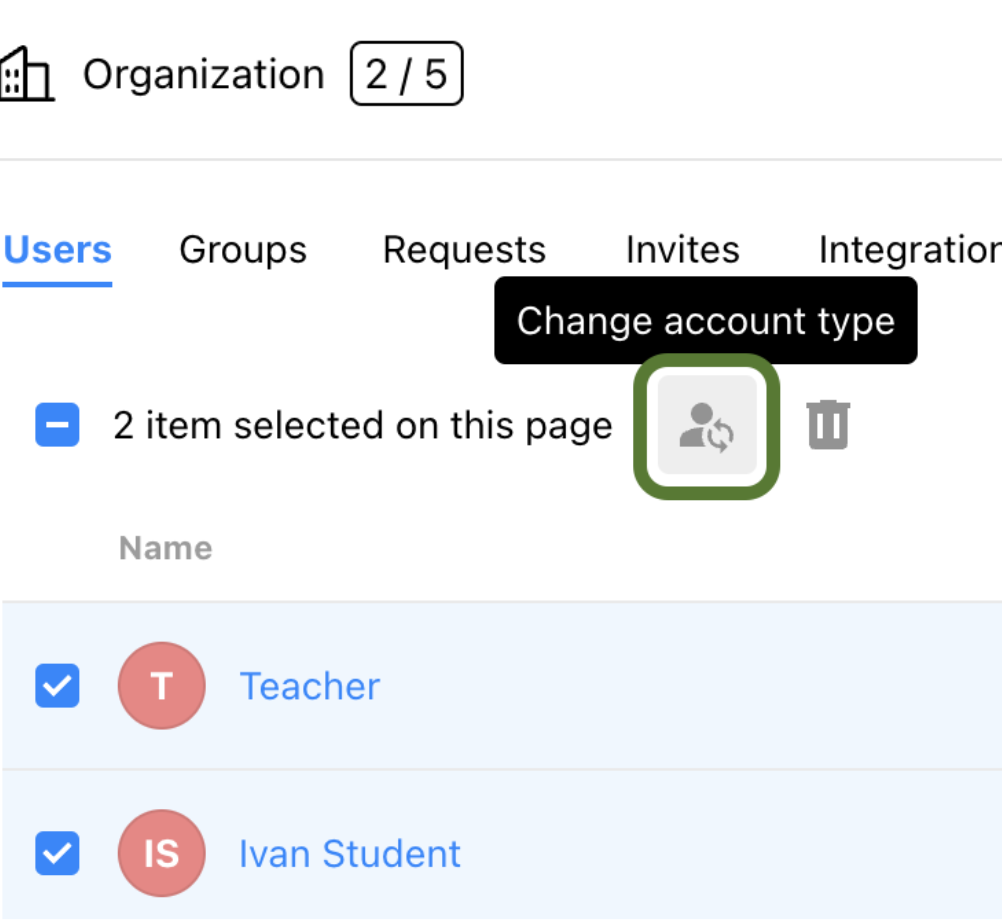Switch to the Users tab
The height and width of the screenshot is (922, 1002).
tap(58, 250)
